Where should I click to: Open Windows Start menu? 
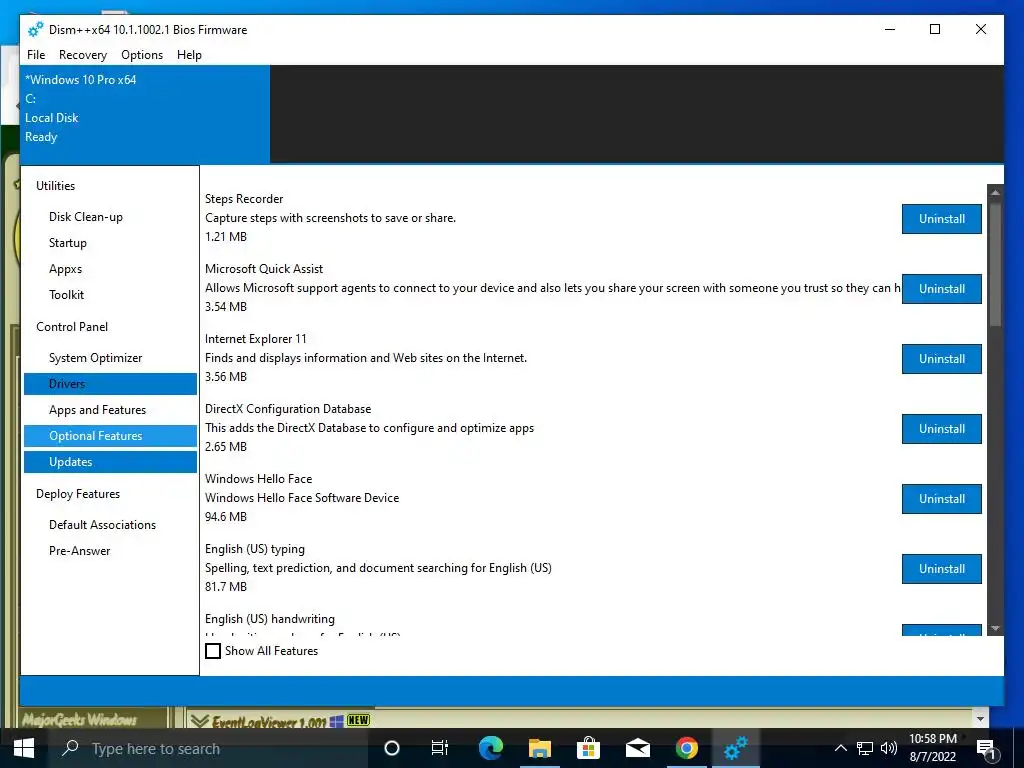pyautogui.click(x=24, y=748)
